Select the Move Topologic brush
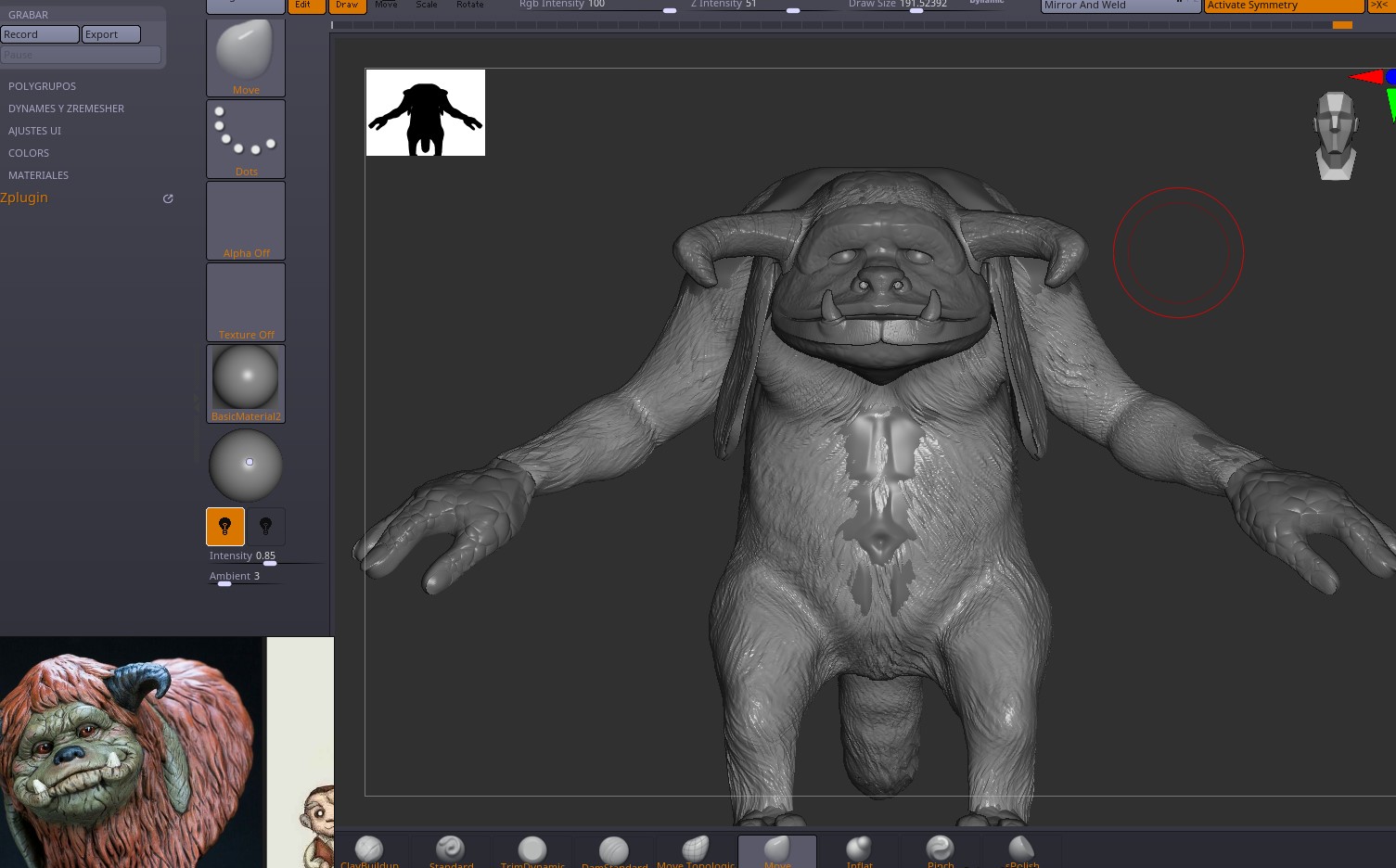The height and width of the screenshot is (868, 1396). click(x=696, y=851)
